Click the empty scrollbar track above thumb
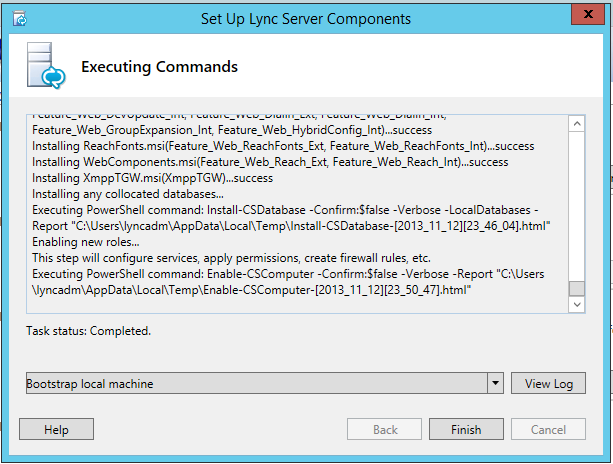Screen dimensions: 613x464 (x=577, y=206)
